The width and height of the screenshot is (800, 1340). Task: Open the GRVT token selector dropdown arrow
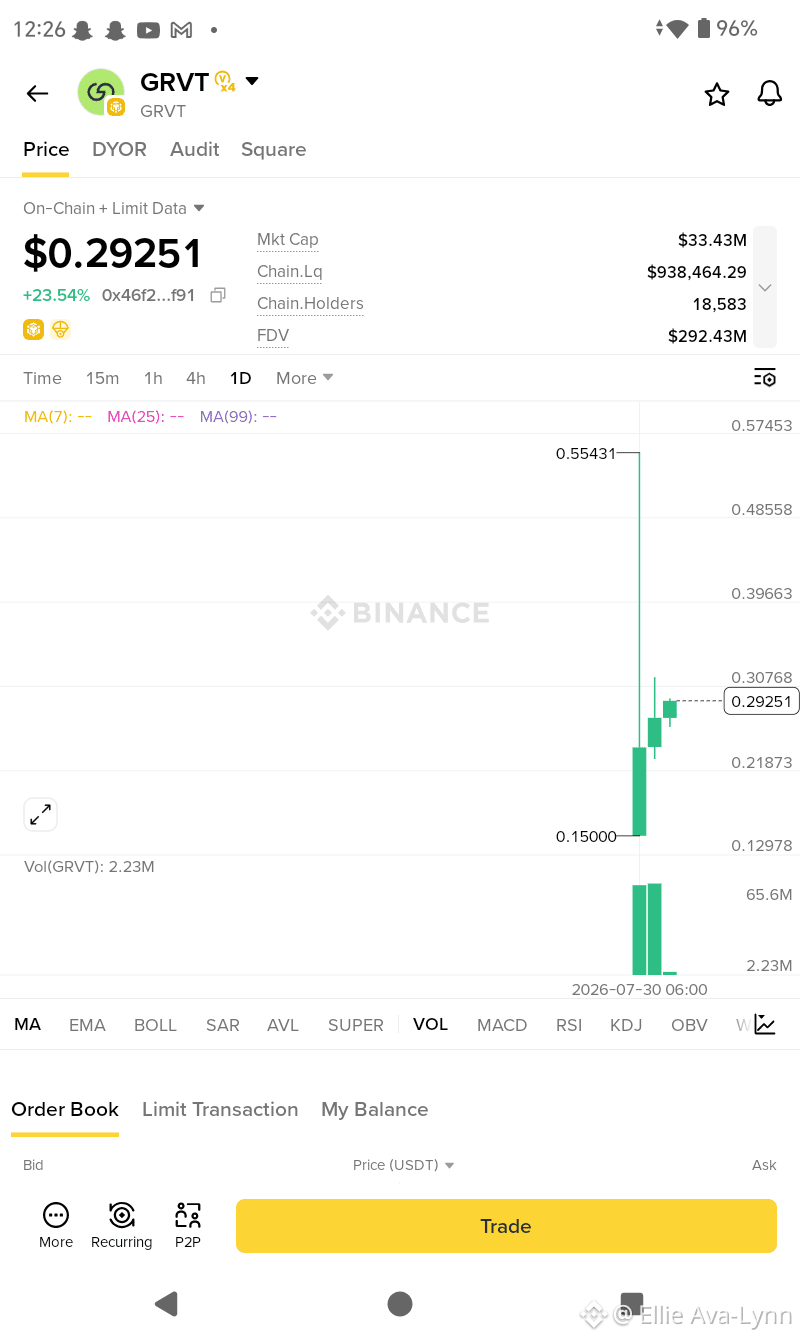[x=252, y=81]
